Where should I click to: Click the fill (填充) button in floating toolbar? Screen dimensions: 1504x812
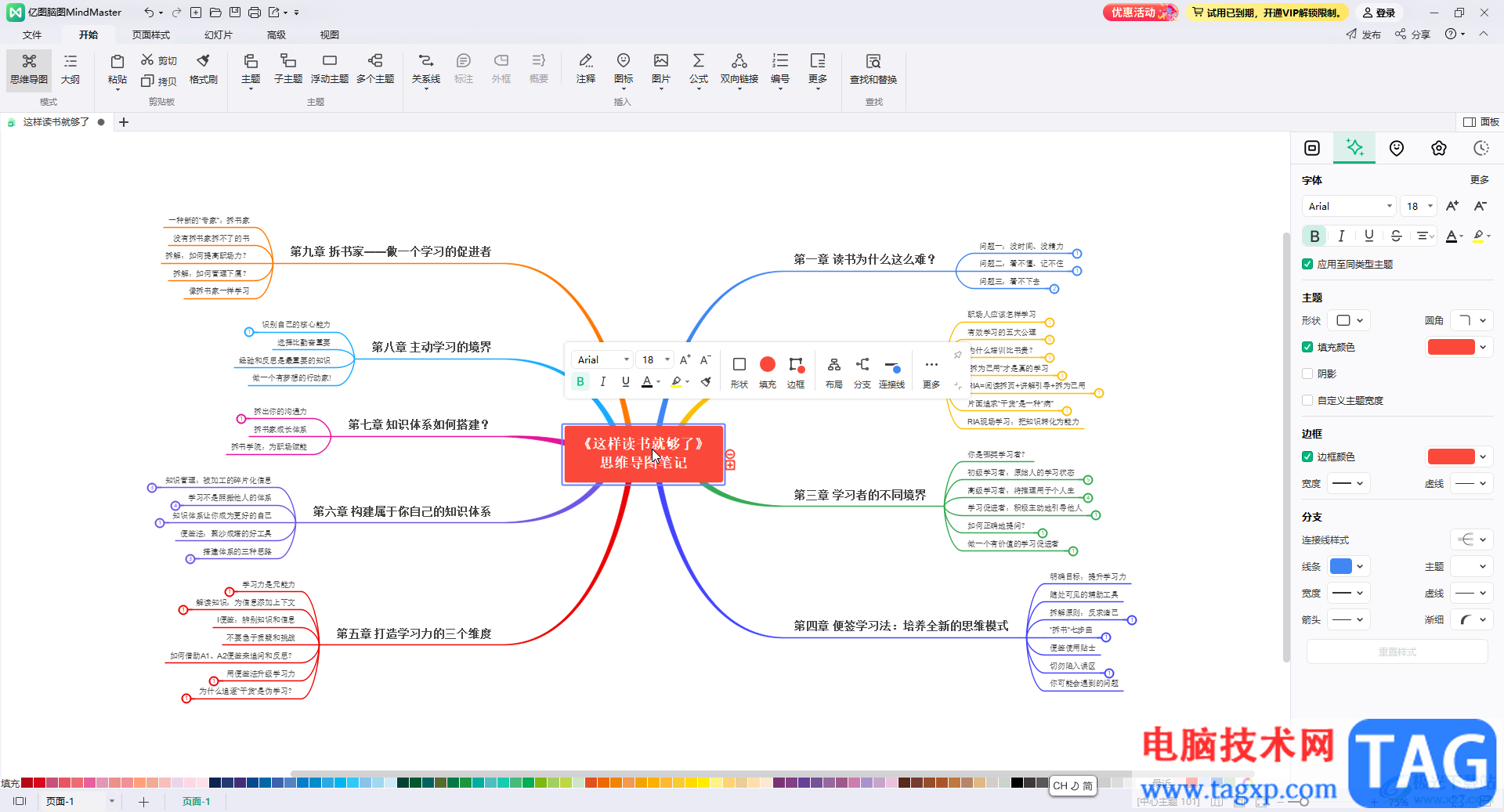point(768,372)
